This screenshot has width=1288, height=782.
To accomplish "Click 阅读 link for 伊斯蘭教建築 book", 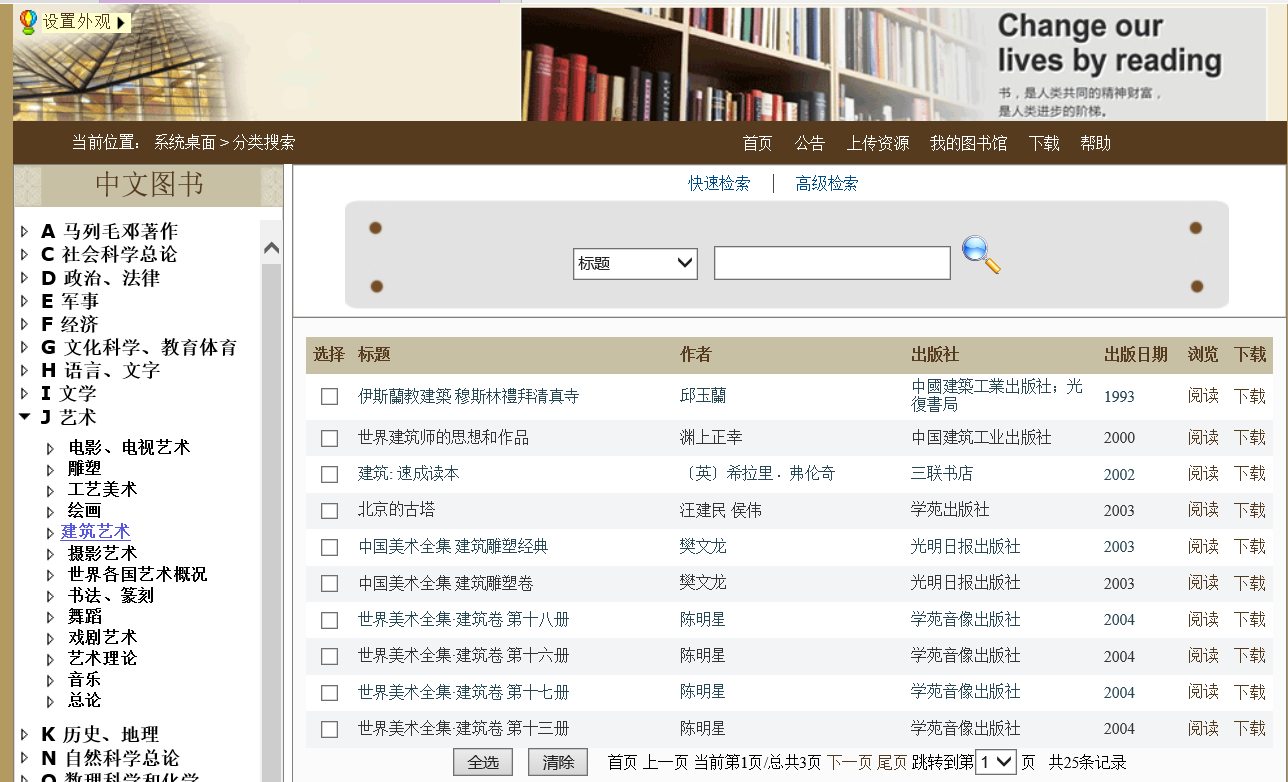I will 1203,396.
